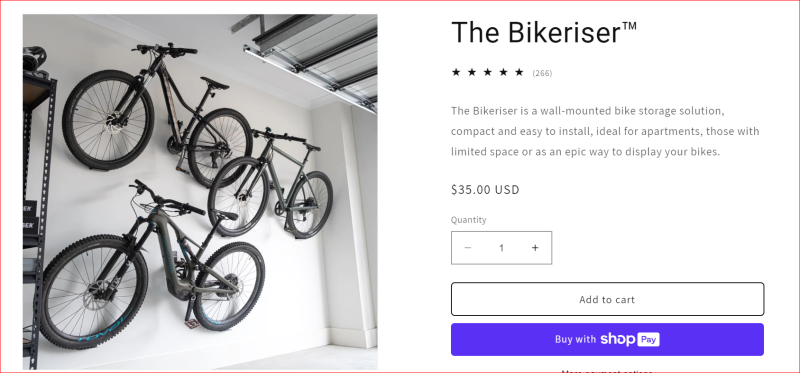
Task: Focus the quantity number field
Action: [x=502, y=248]
